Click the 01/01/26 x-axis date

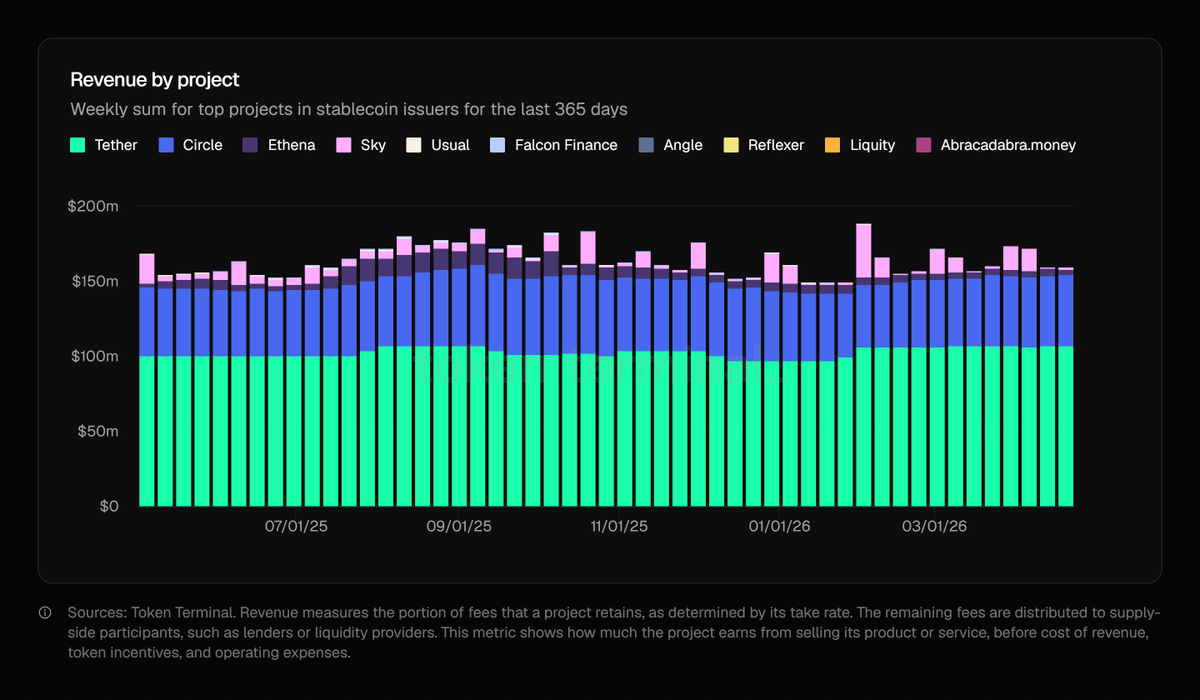pyautogui.click(x=778, y=525)
